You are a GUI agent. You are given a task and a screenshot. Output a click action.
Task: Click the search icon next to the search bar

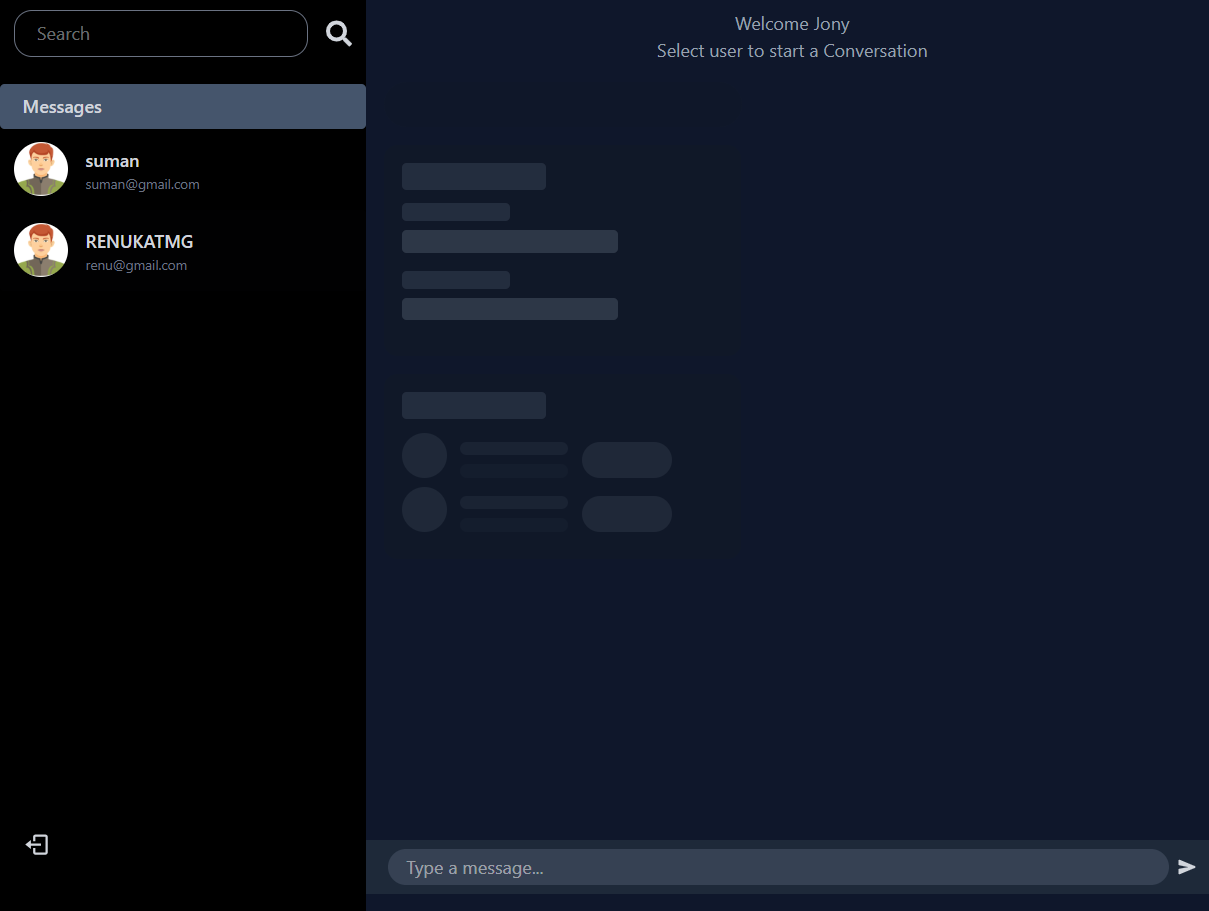coord(338,33)
